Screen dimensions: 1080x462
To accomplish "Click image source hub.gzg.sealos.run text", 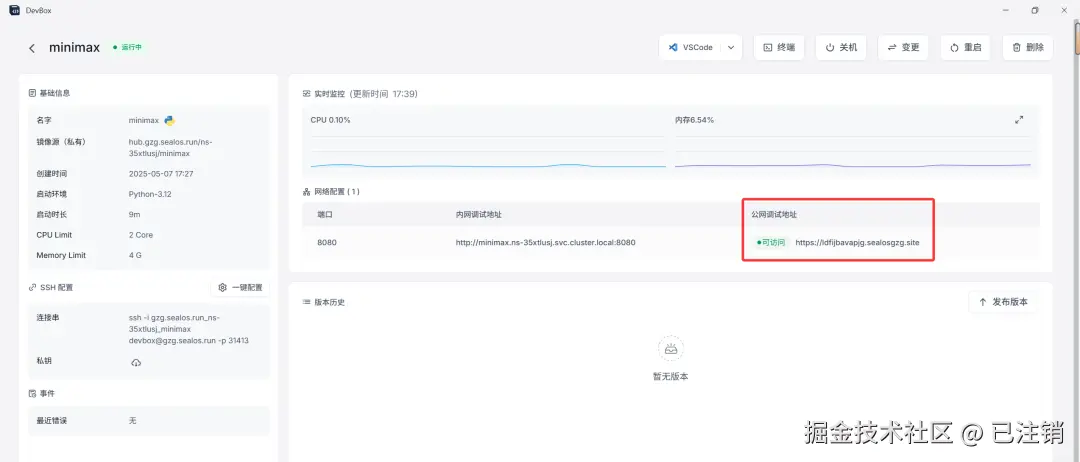I will click(x=171, y=147).
